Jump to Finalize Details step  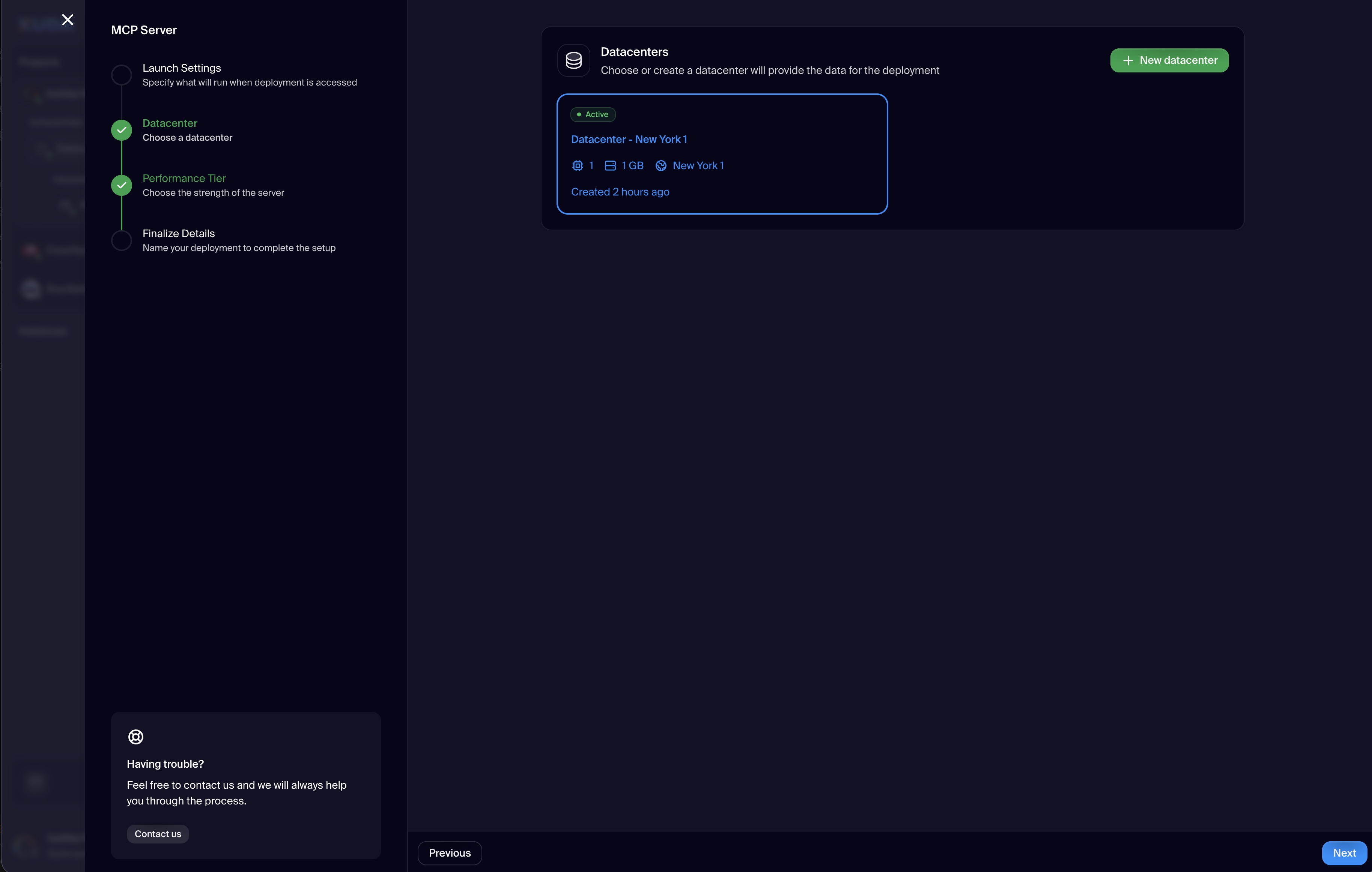(x=178, y=233)
